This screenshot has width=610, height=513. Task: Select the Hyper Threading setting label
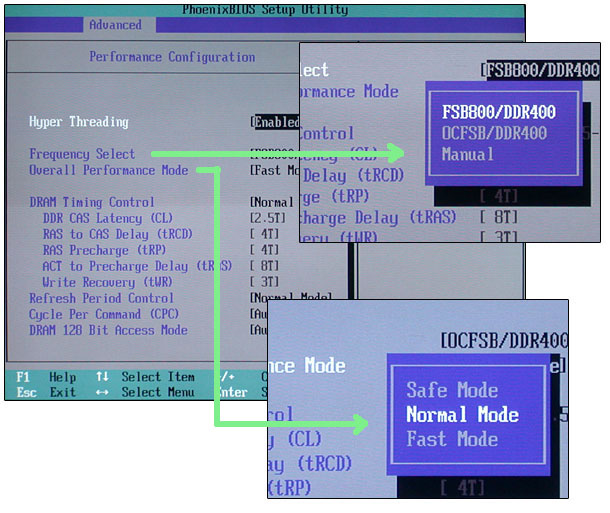[79, 122]
